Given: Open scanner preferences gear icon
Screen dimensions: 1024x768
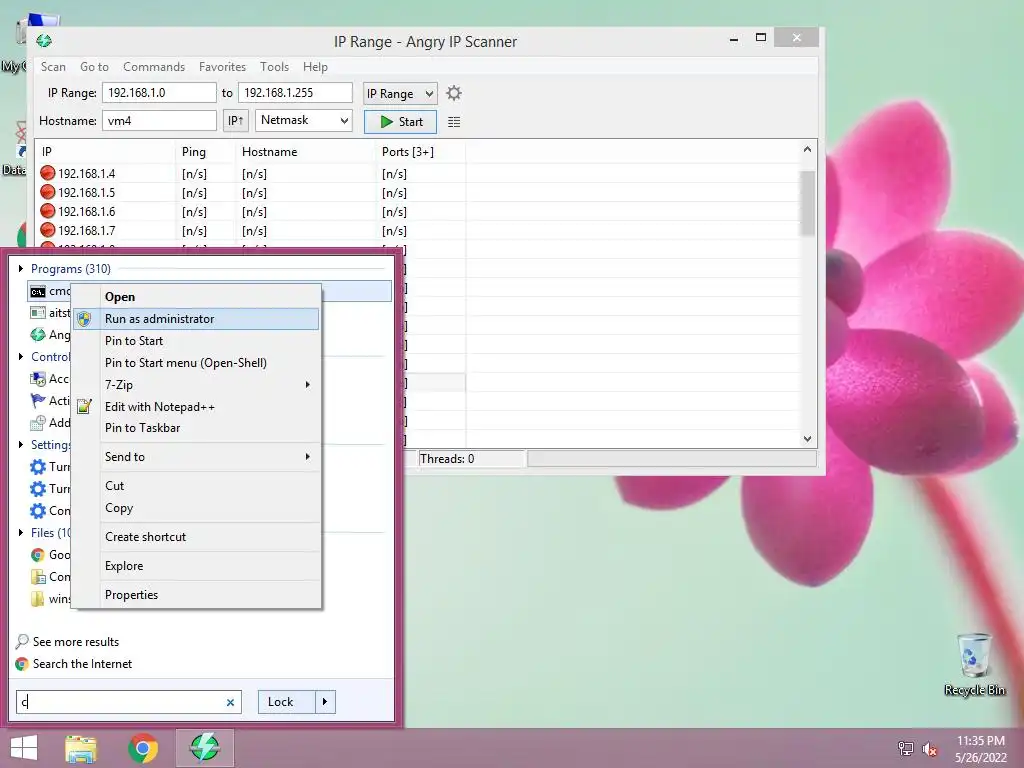Looking at the screenshot, I should [454, 93].
